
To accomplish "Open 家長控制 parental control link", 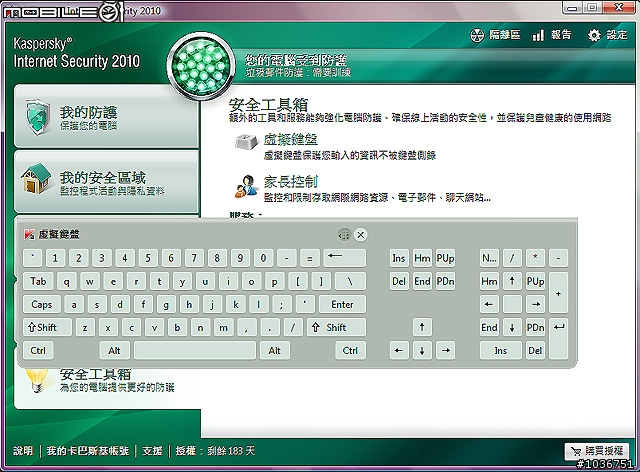I will click(291, 181).
